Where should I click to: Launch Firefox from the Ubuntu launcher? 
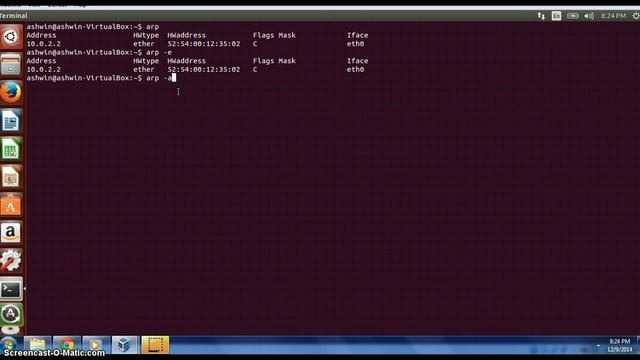(x=11, y=92)
